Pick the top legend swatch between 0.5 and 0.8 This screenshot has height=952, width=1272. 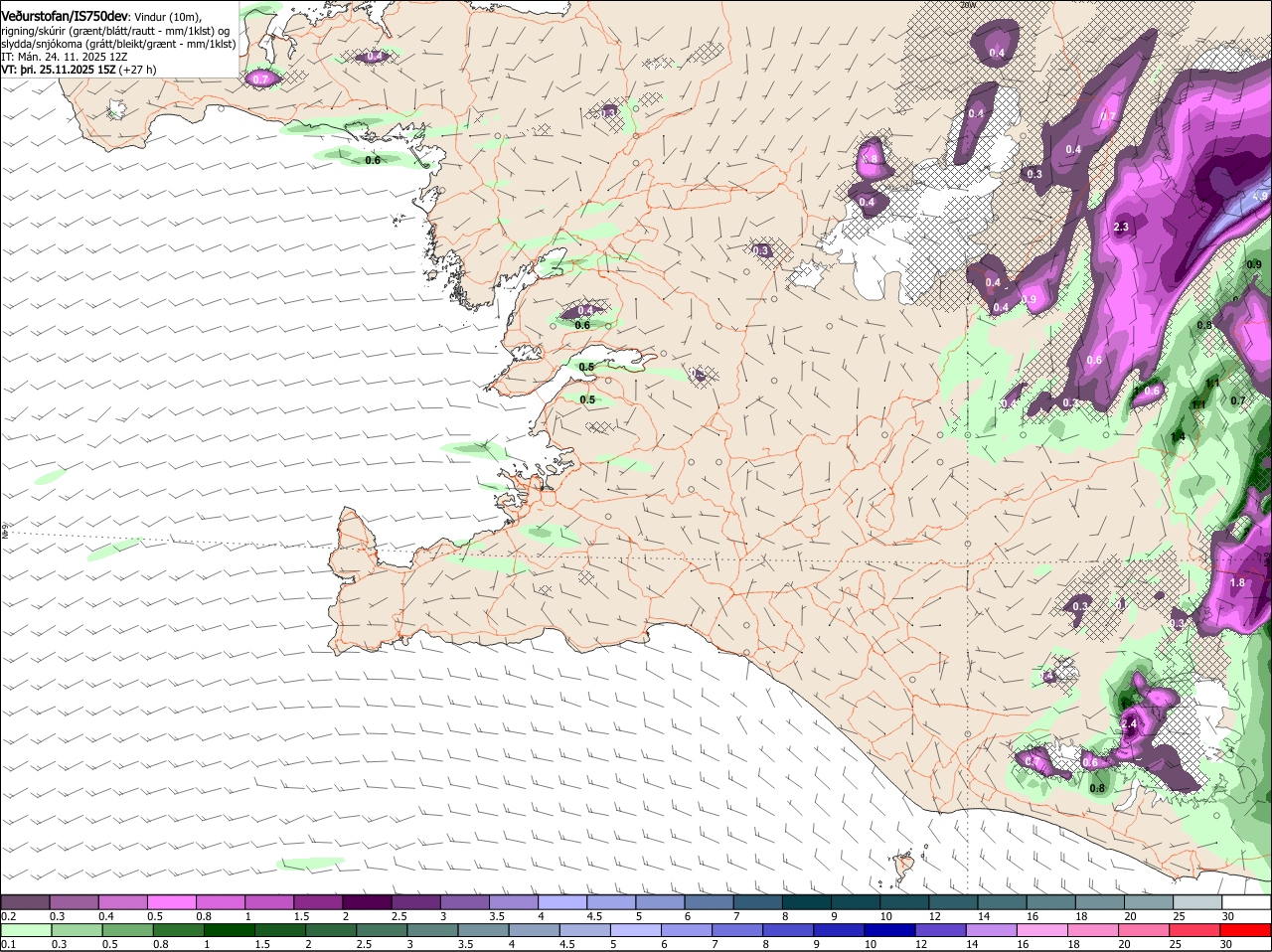(171, 901)
